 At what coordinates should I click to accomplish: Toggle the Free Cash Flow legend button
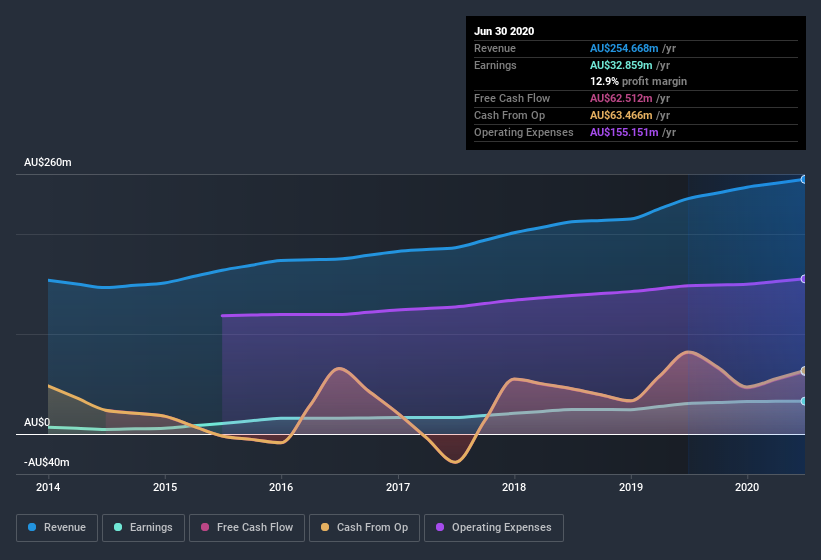point(247,528)
